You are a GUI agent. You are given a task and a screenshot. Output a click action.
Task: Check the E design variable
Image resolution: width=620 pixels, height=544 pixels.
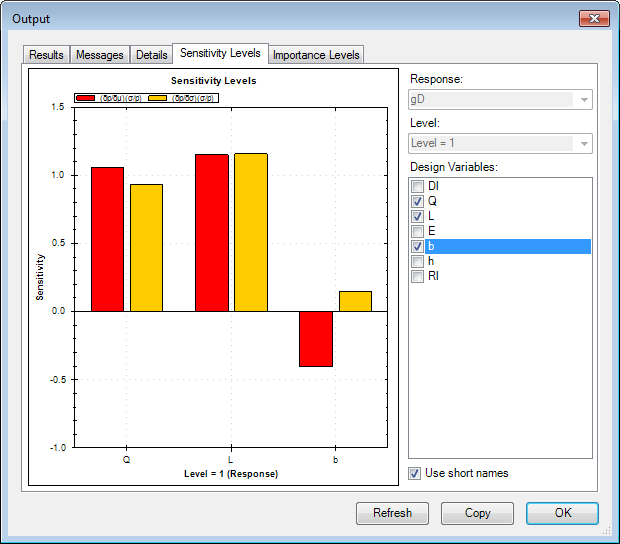click(x=418, y=231)
